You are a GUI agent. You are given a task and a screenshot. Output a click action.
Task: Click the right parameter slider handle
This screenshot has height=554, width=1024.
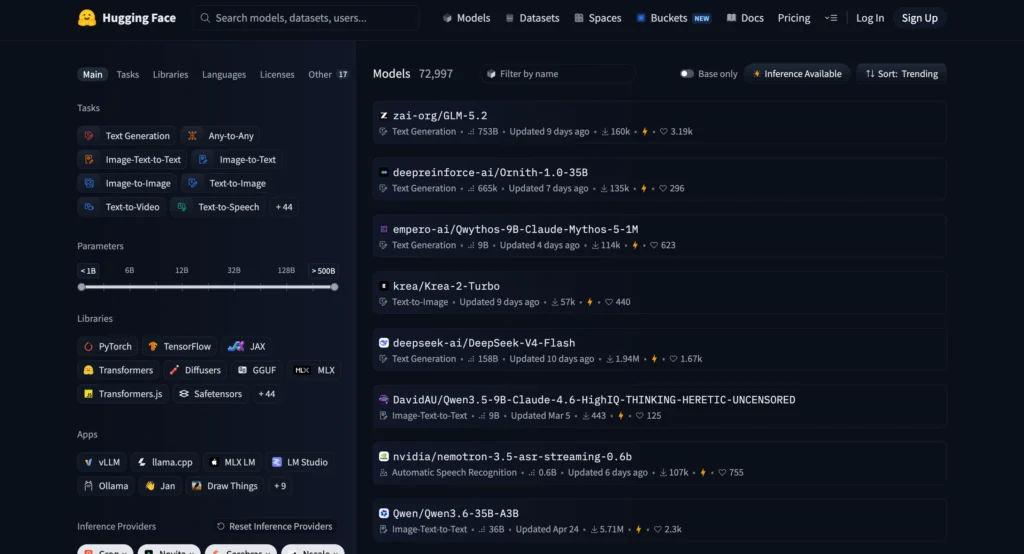tap(334, 287)
